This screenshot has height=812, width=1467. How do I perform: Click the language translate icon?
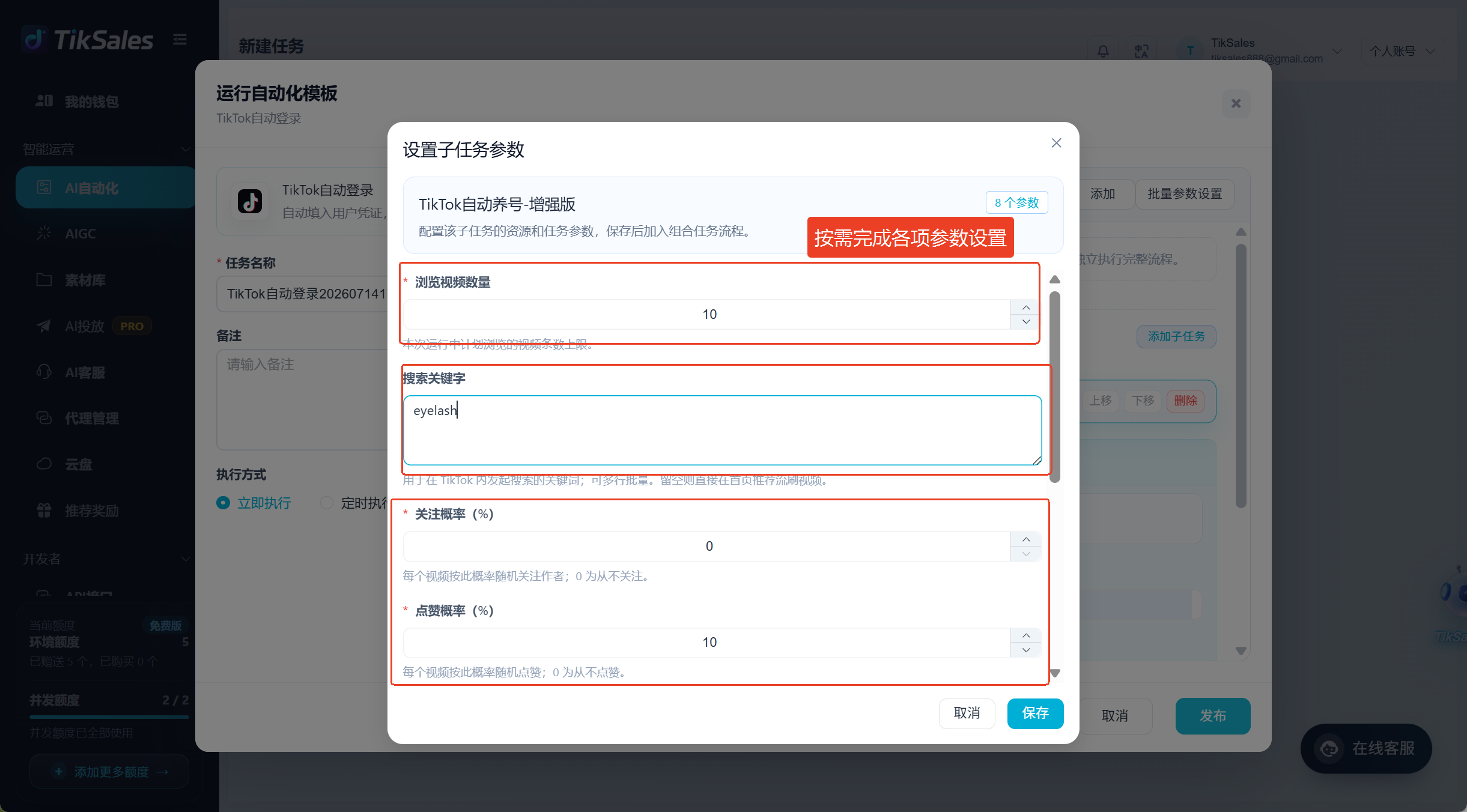point(1141,51)
